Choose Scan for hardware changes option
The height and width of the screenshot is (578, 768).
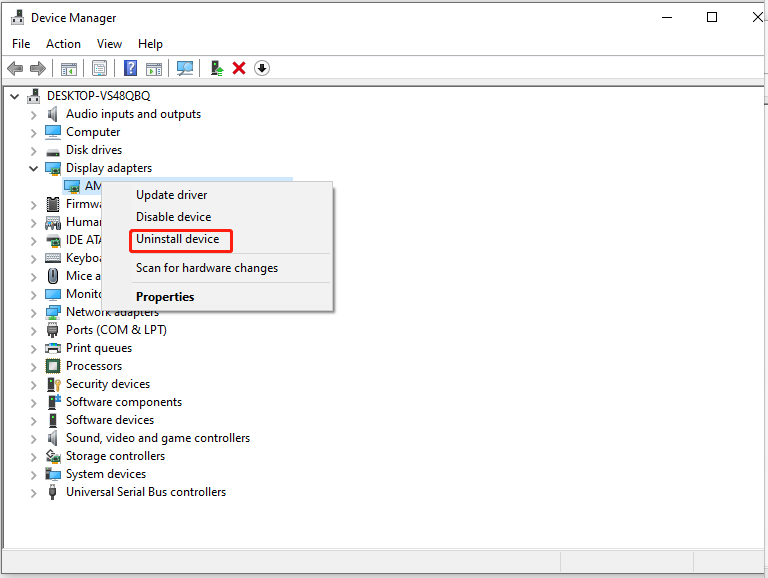coord(207,268)
